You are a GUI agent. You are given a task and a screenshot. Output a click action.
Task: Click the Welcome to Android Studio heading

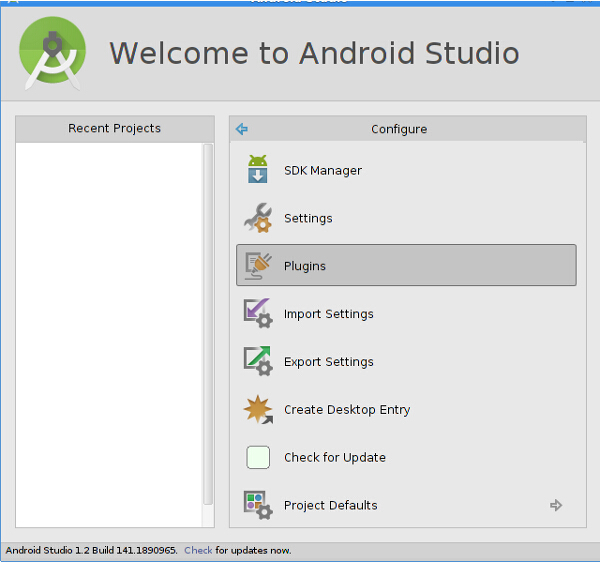click(314, 53)
